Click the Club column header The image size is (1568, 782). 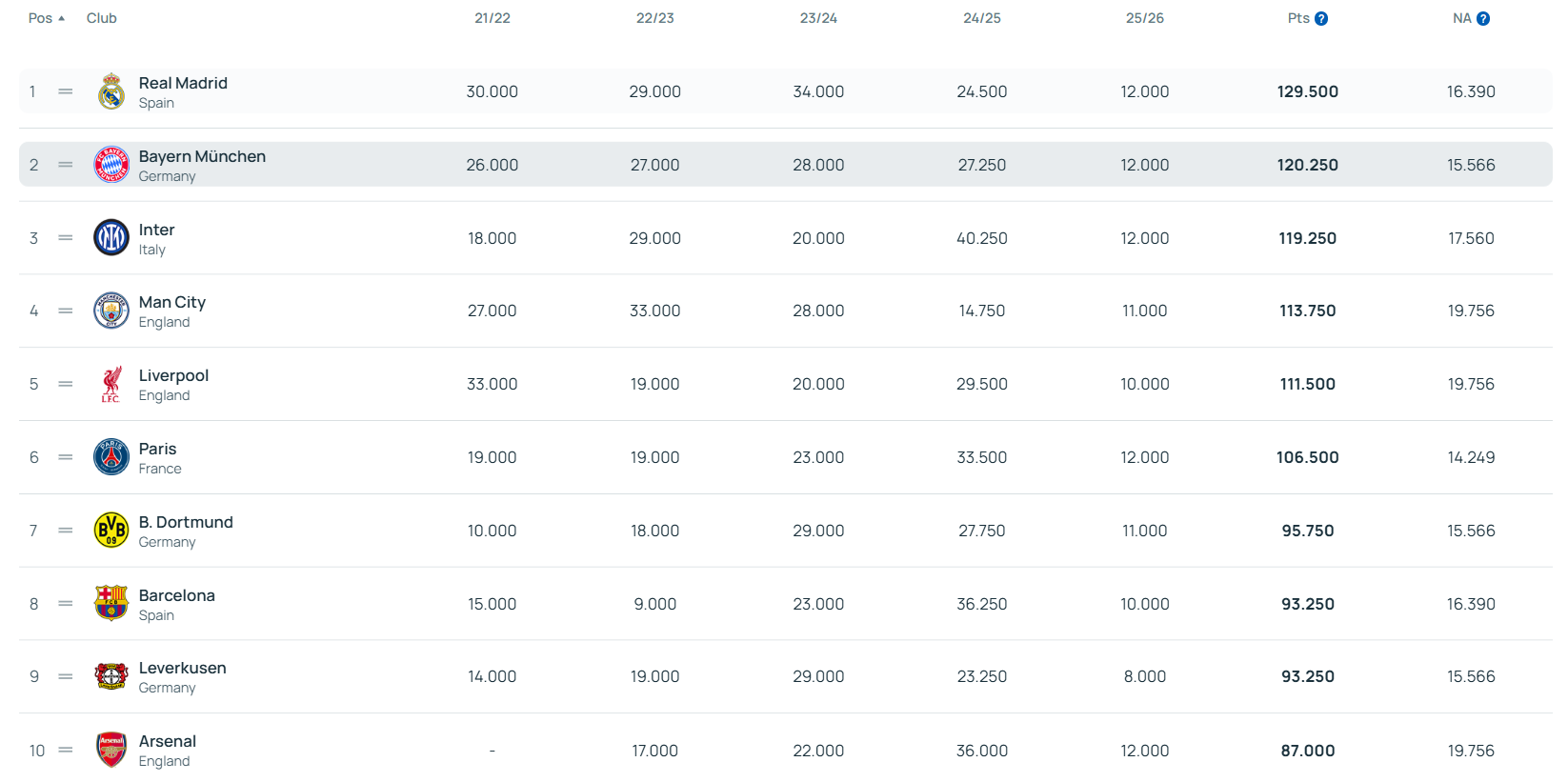coord(102,18)
